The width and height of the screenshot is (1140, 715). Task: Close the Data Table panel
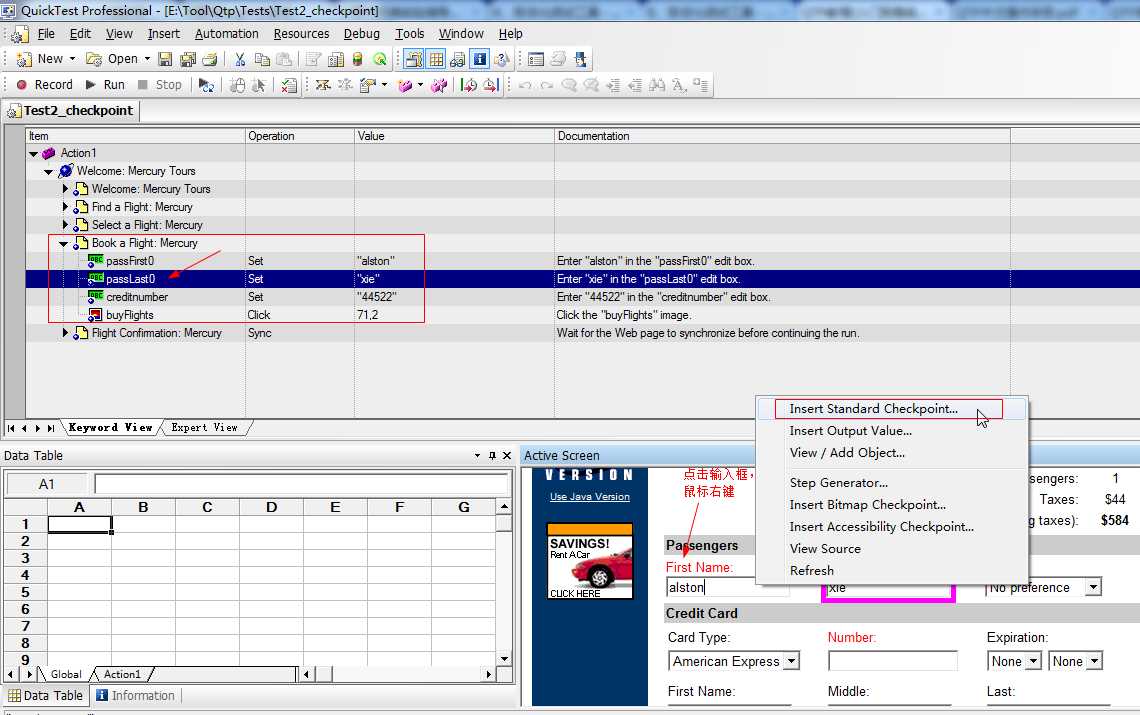click(x=507, y=455)
